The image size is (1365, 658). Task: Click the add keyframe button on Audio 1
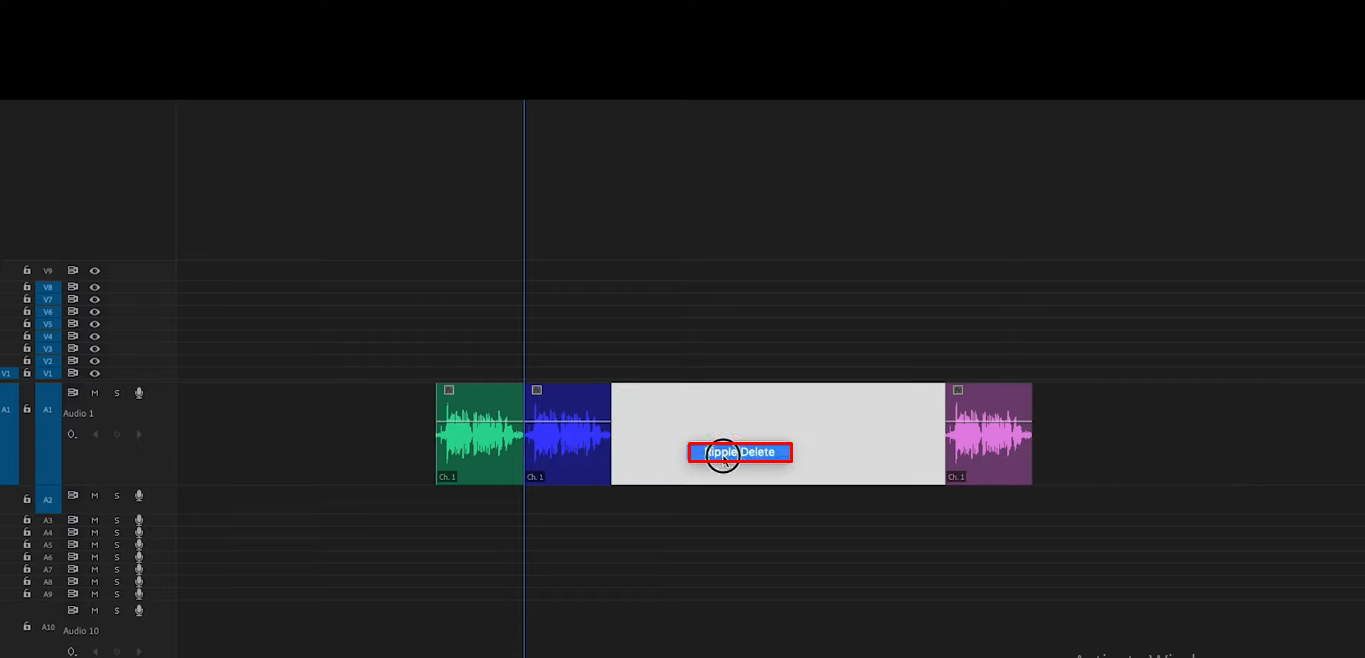pos(116,433)
